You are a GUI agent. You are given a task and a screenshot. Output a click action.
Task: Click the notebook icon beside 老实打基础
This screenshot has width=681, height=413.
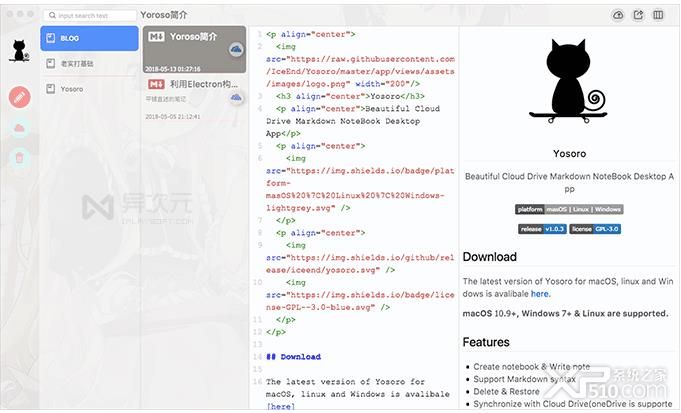coord(51,64)
